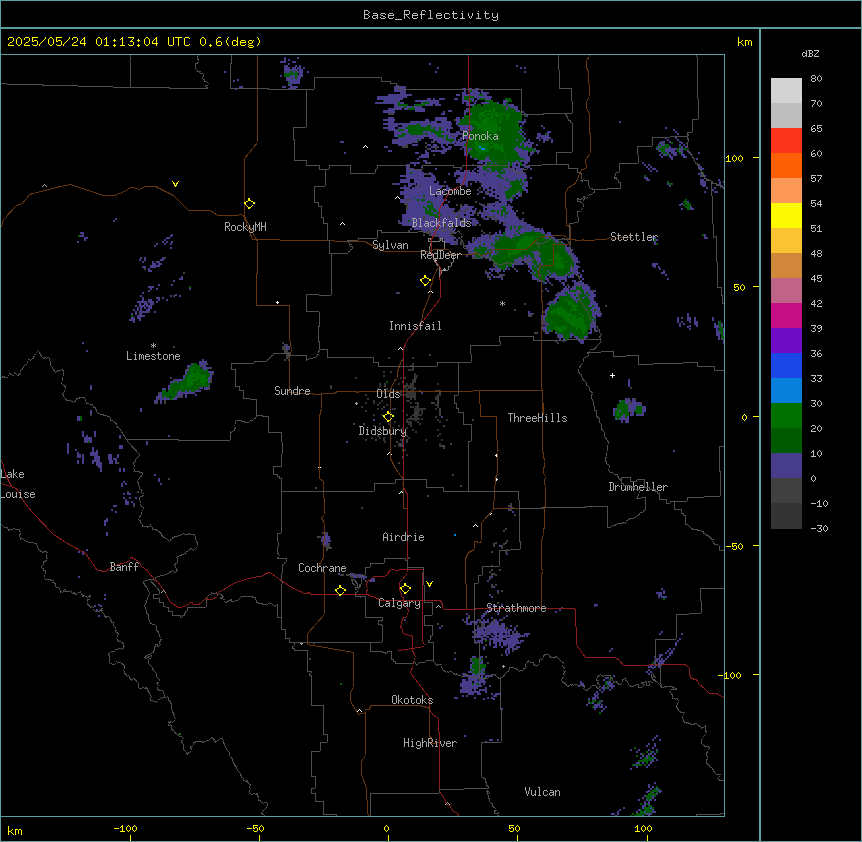Click the HighRiver city label

(x=430, y=743)
